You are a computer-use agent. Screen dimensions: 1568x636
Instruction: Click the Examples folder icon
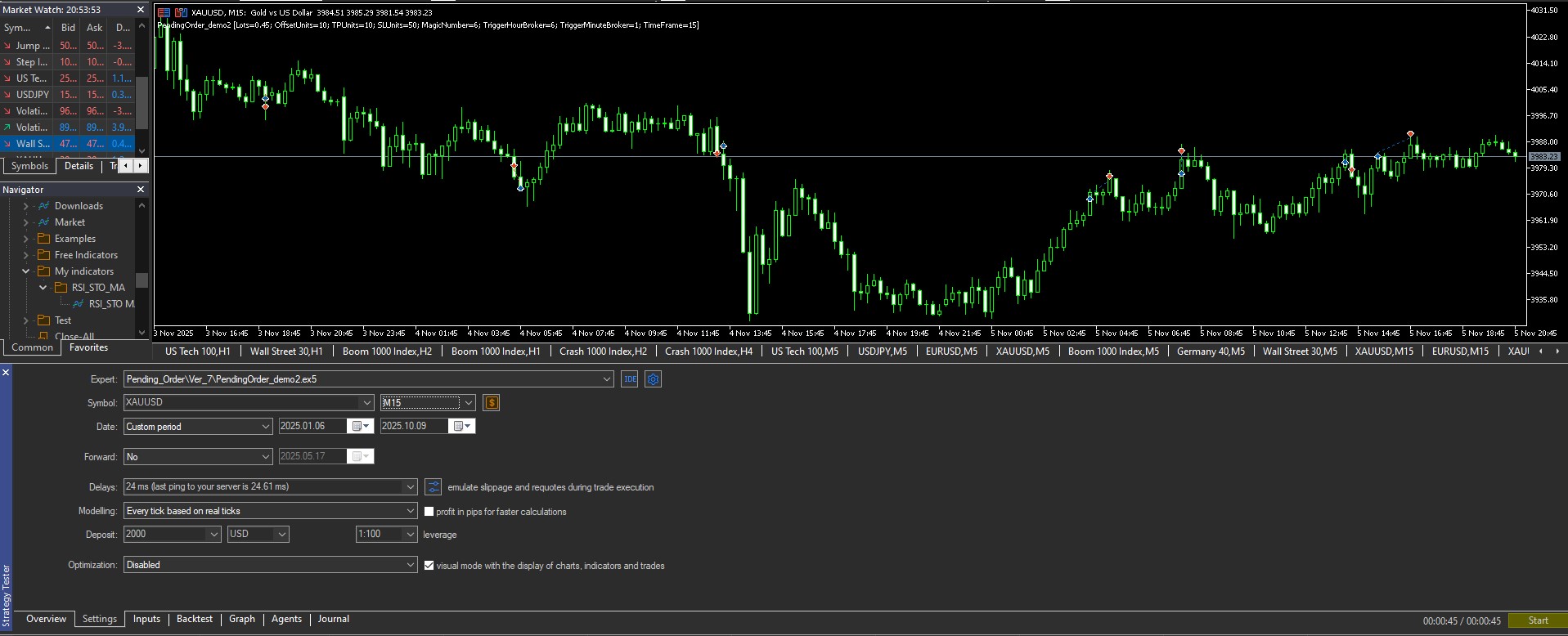click(x=44, y=239)
